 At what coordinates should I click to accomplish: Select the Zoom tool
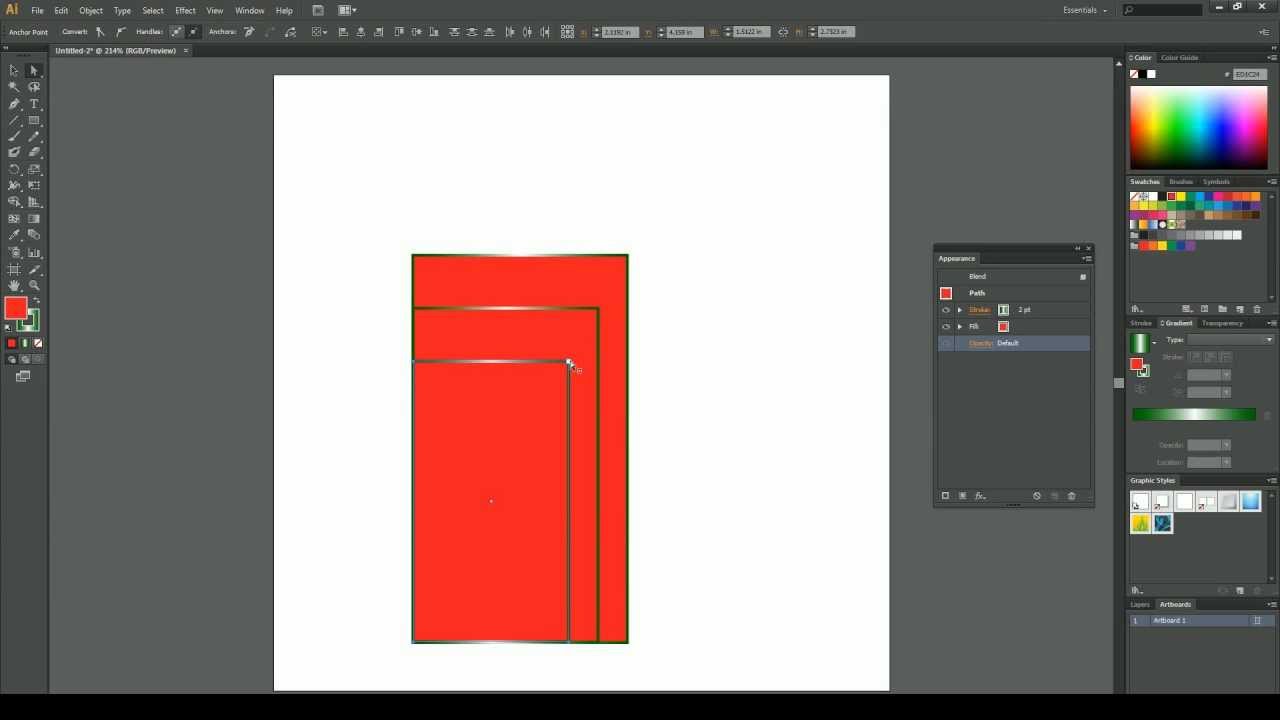[x=34, y=285]
